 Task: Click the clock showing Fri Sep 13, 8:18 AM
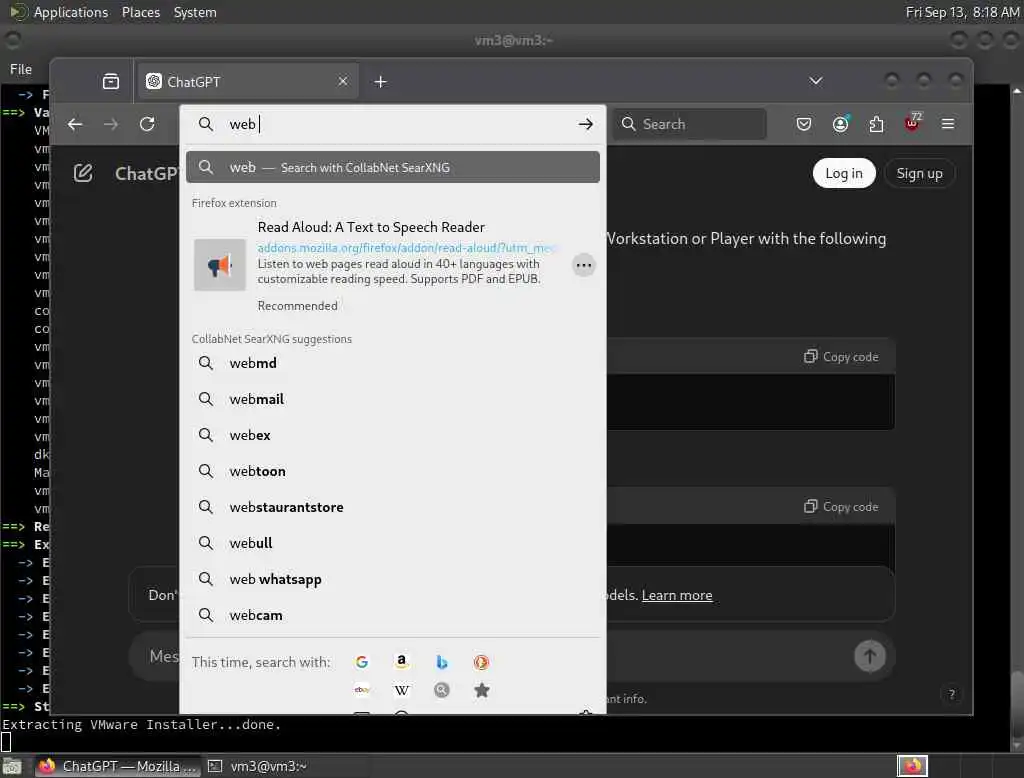(962, 12)
